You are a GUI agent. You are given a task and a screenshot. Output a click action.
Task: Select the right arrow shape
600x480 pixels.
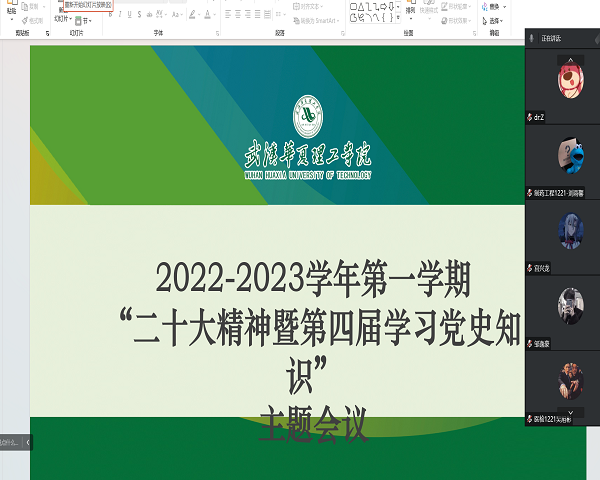click(x=383, y=7)
